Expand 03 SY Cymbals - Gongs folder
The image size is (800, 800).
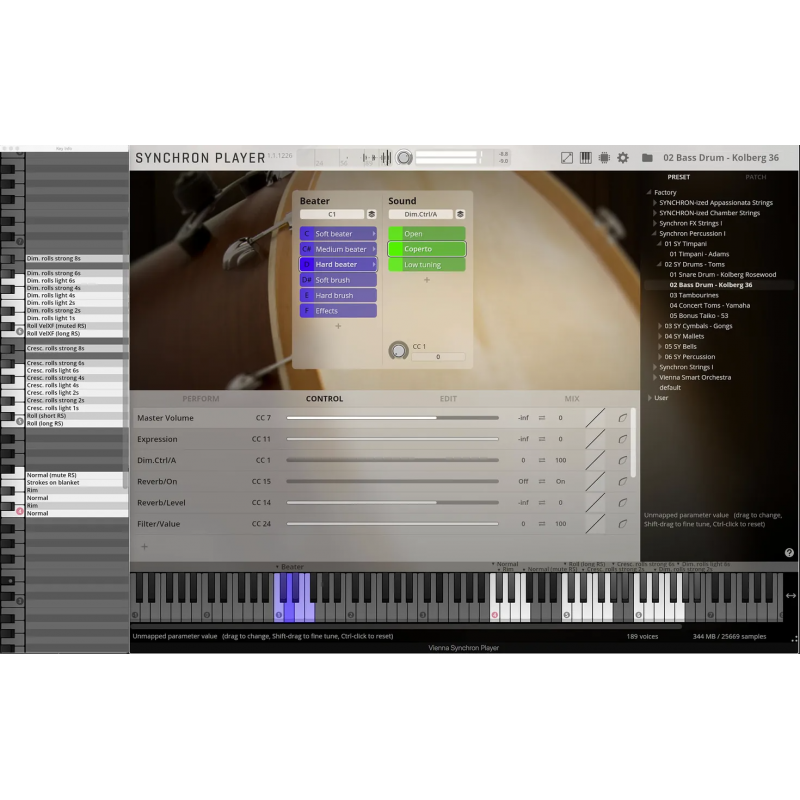pos(660,326)
